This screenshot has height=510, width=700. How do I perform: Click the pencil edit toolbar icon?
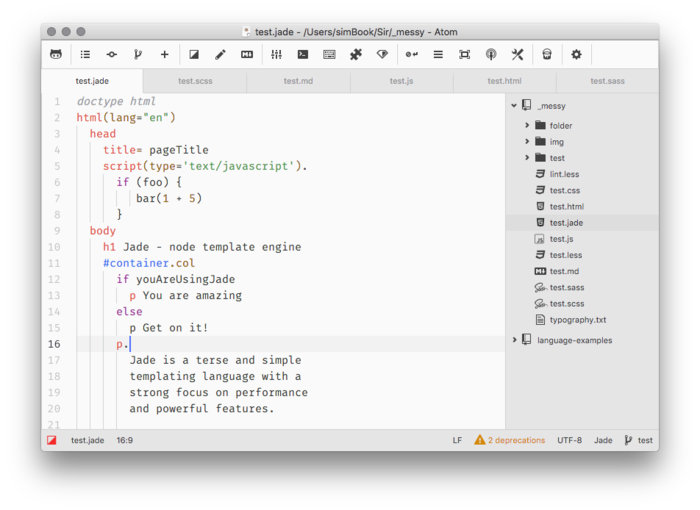pyautogui.click(x=220, y=54)
